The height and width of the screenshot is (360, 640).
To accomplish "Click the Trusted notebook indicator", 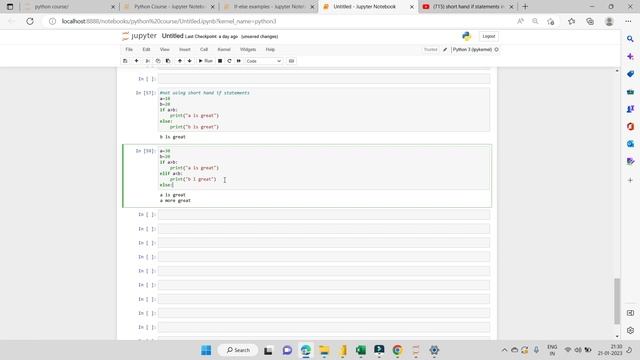I will click(430, 49).
